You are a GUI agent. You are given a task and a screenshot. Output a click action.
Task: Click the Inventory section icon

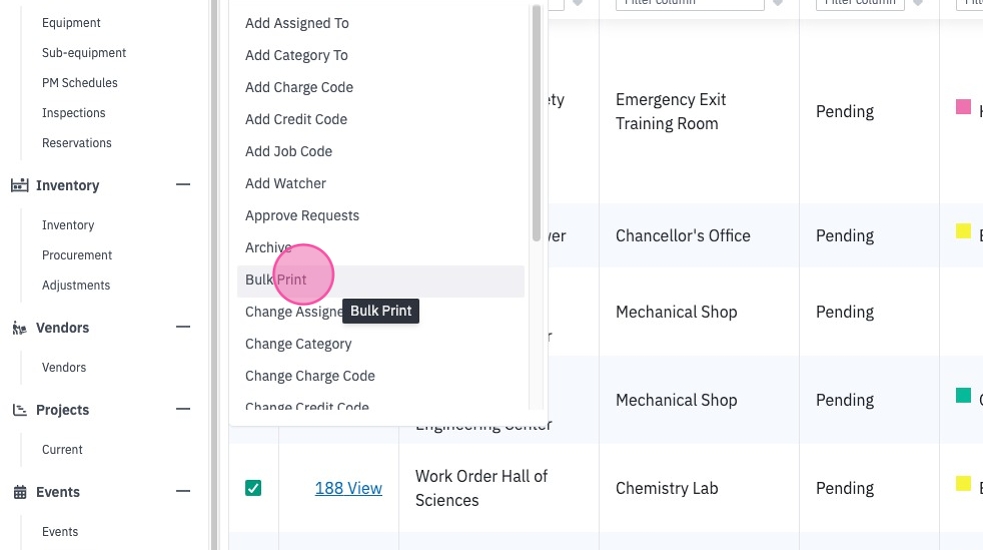pos(19,185)
